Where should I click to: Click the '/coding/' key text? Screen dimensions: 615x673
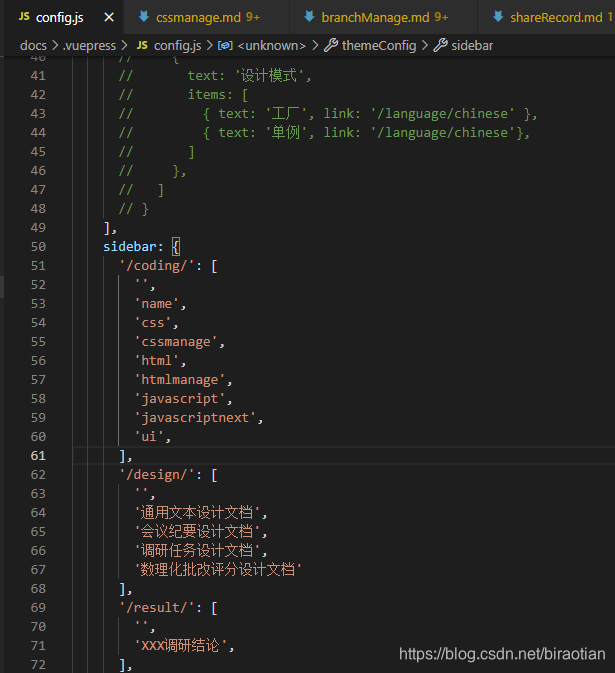[x=157, y=266]
